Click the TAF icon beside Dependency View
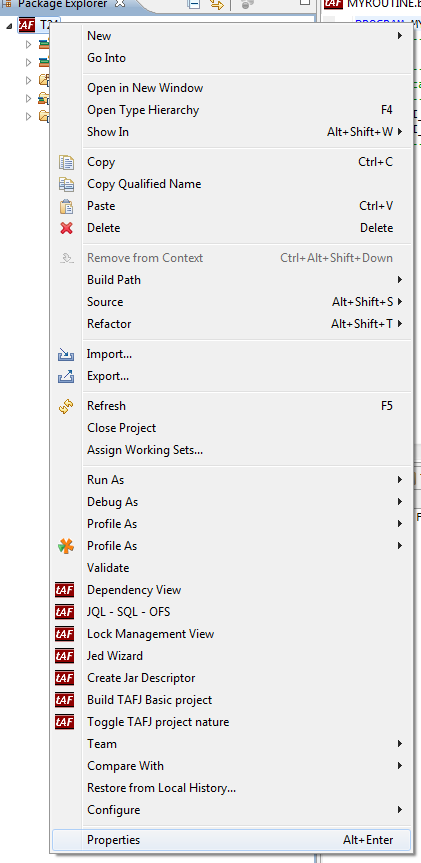This screenshot has height=863, width=421. 64,590
